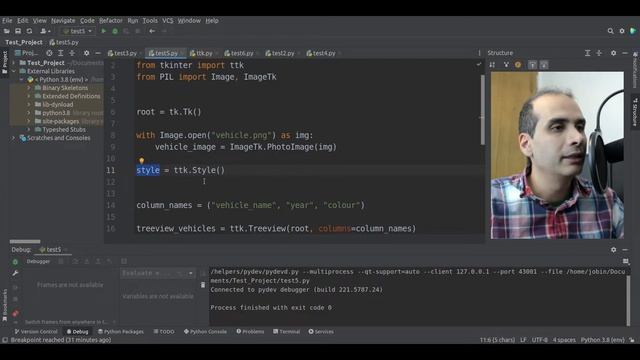Navigate back with the left arrow

coord(152,31)
